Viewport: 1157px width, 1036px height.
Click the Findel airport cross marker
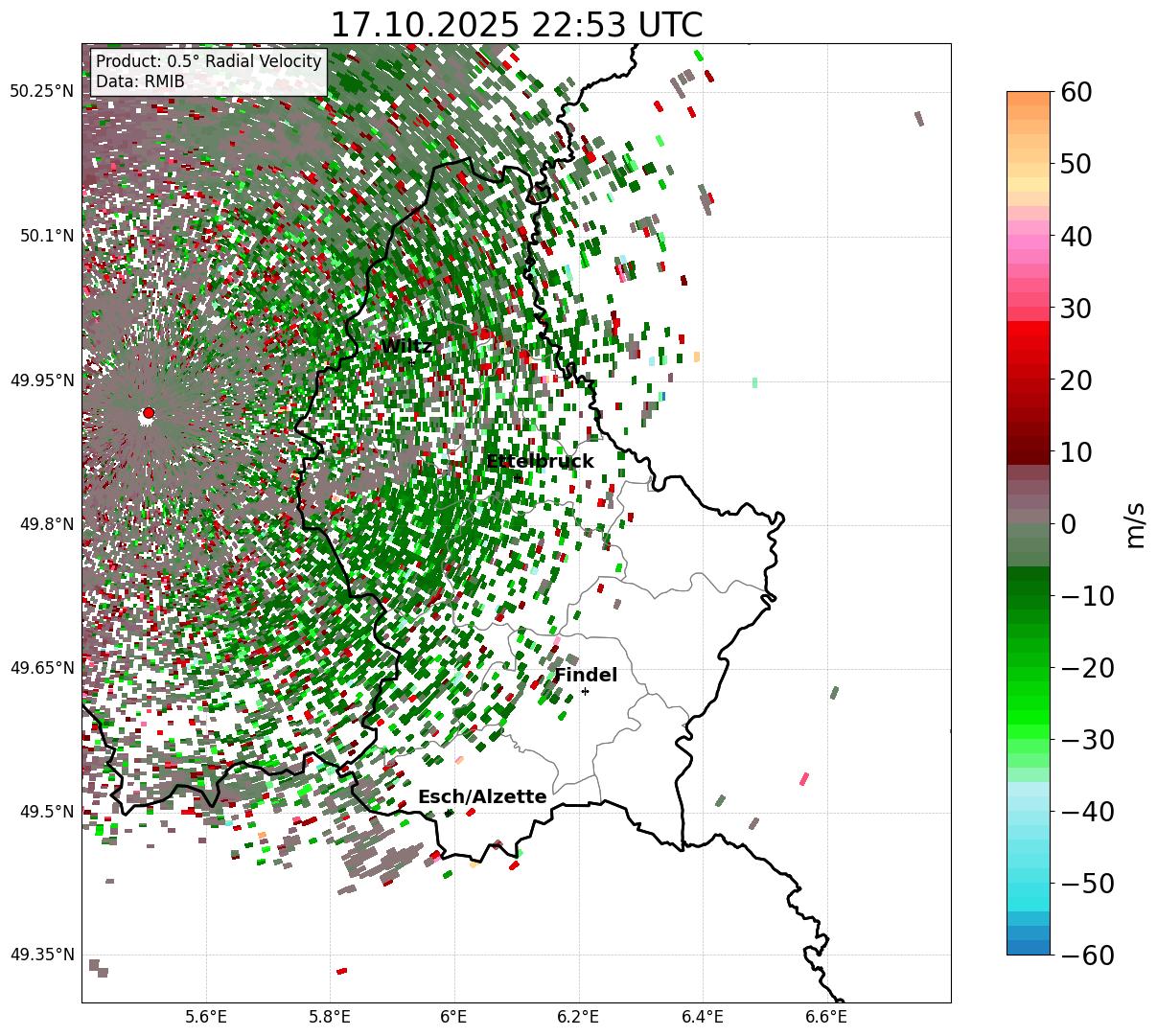[x=585, y=691]
